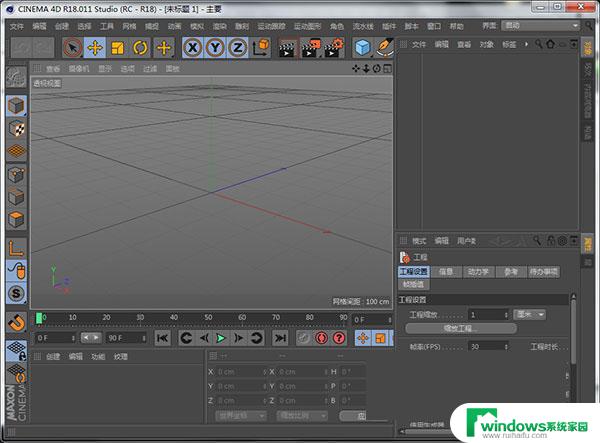This screenshot has width=600, height=443.
Task: Open the 文件 menu in main menu bar
Action: click(x=16, y=26)
